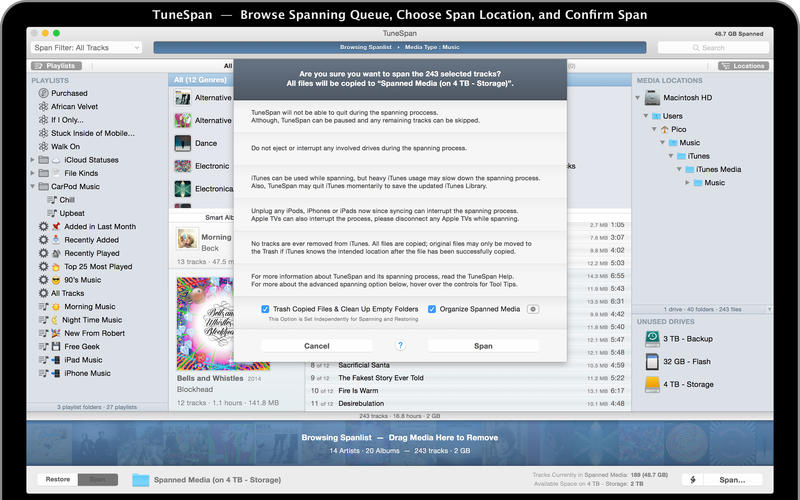Switch to Restore mode
Image resolution: width=800 pixels, height=500 pixels.
coord(58,480)
